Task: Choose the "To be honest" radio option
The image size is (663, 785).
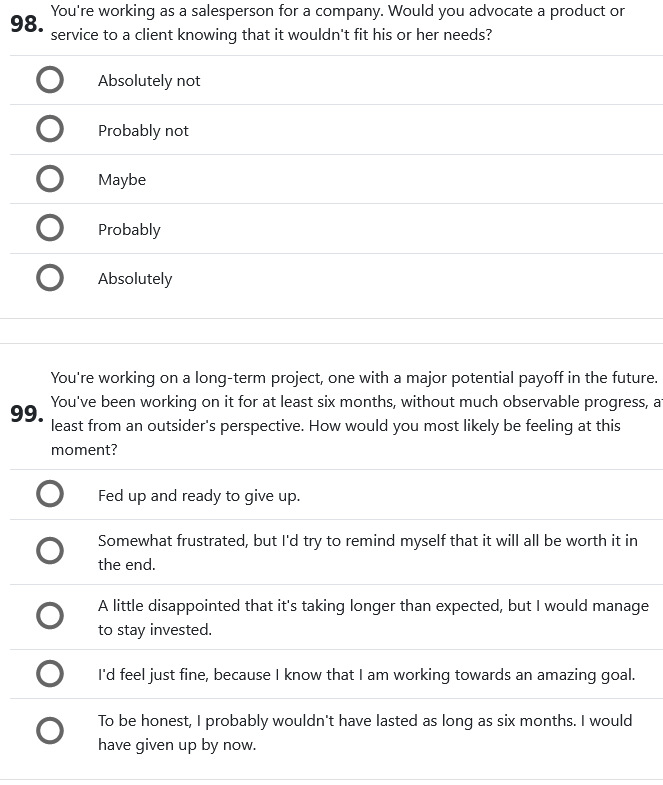Action: [x=50, y=732]
